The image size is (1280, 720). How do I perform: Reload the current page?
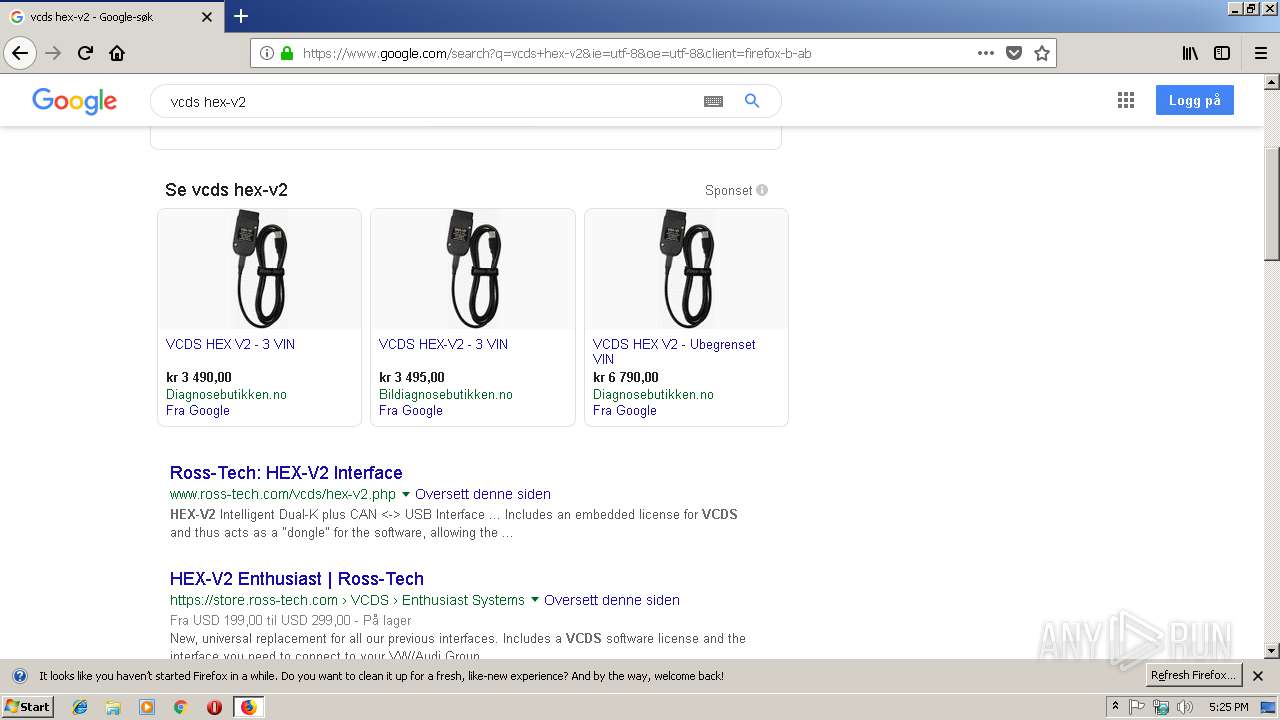pyautogui.click(x=85, y=53)
